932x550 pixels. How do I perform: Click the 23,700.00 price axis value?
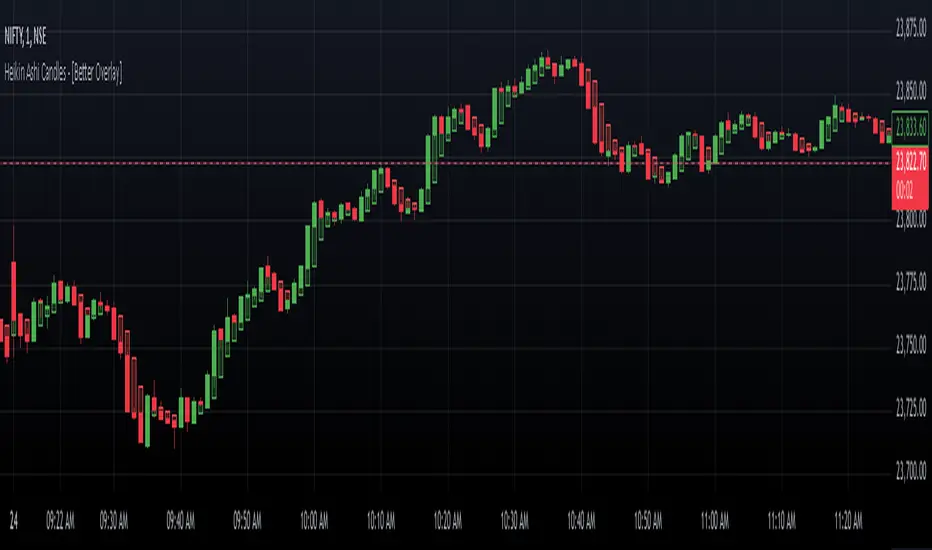click(911, 470)
